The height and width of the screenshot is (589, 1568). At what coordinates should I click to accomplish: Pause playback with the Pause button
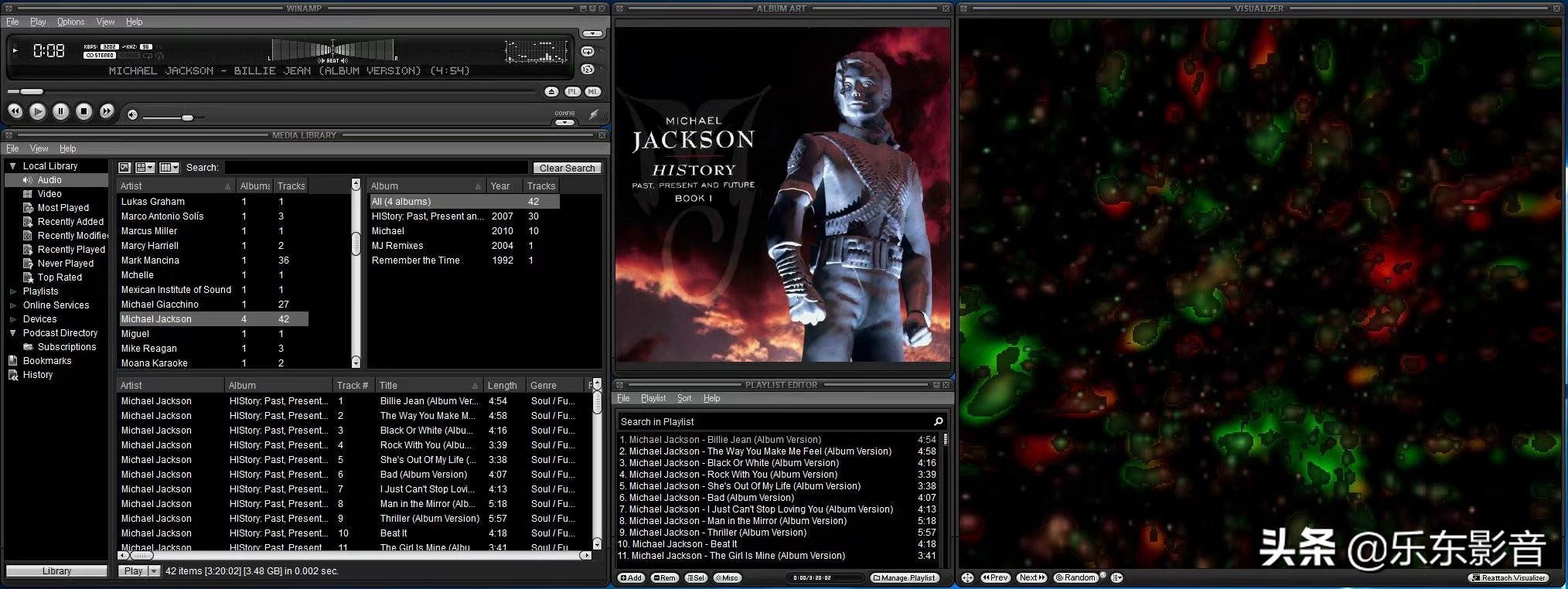coord(61,111)
